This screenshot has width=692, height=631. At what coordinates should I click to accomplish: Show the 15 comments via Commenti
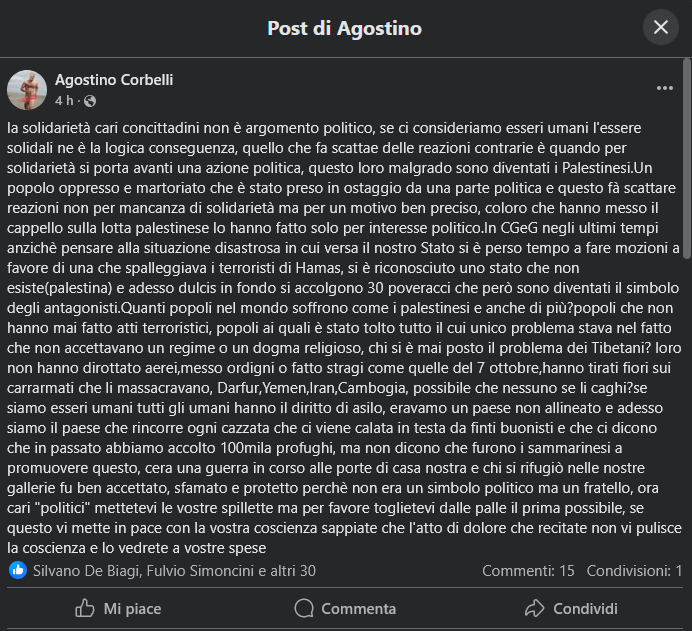[x=528, y=570]
